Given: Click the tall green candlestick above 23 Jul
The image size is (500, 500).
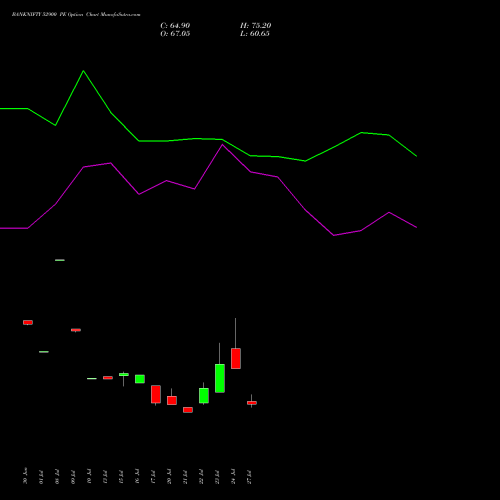Looking at the screenshot, I should (x=220, y=378).
